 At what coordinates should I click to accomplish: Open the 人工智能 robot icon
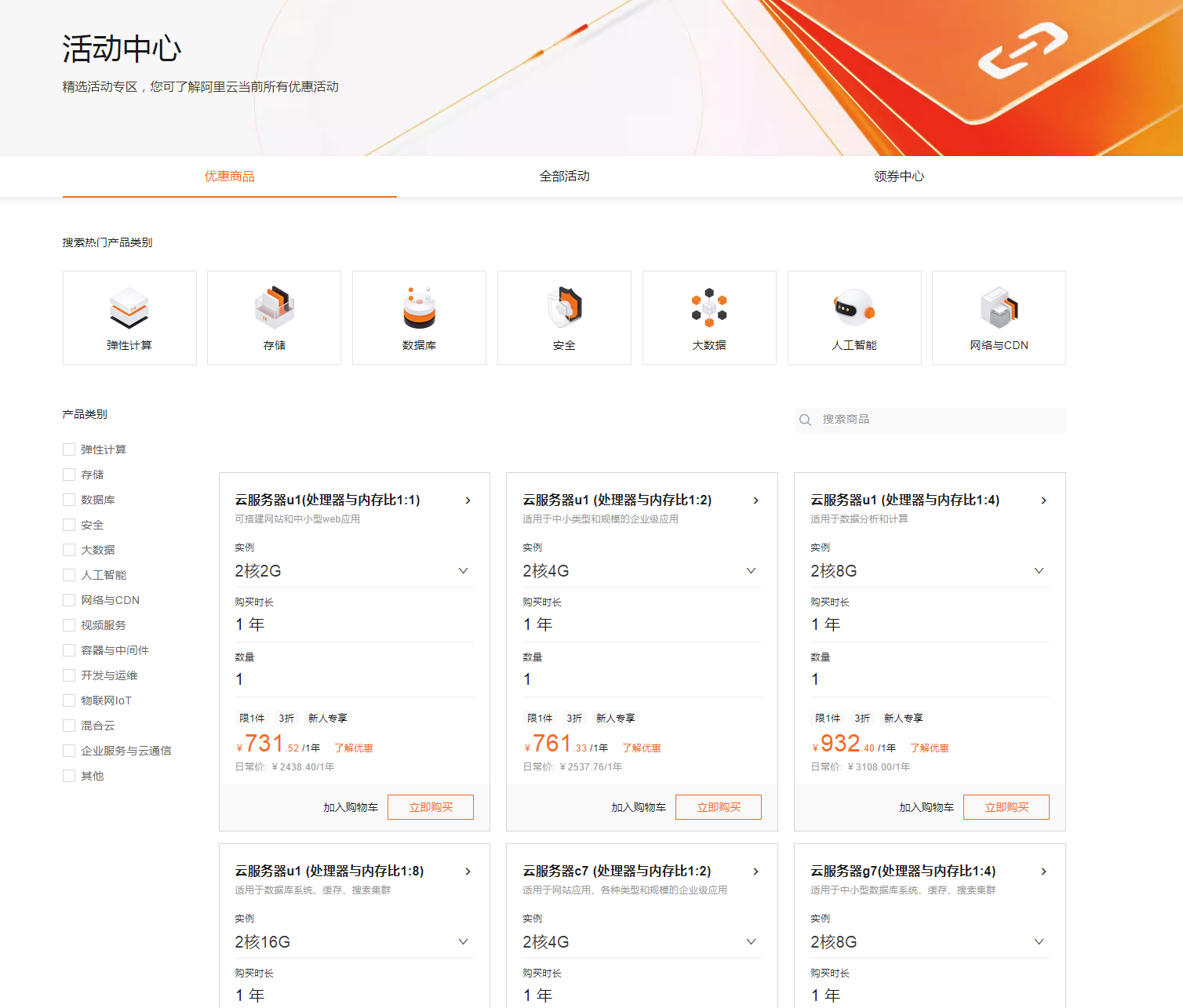pyautogui.click(x=854, y=318)
